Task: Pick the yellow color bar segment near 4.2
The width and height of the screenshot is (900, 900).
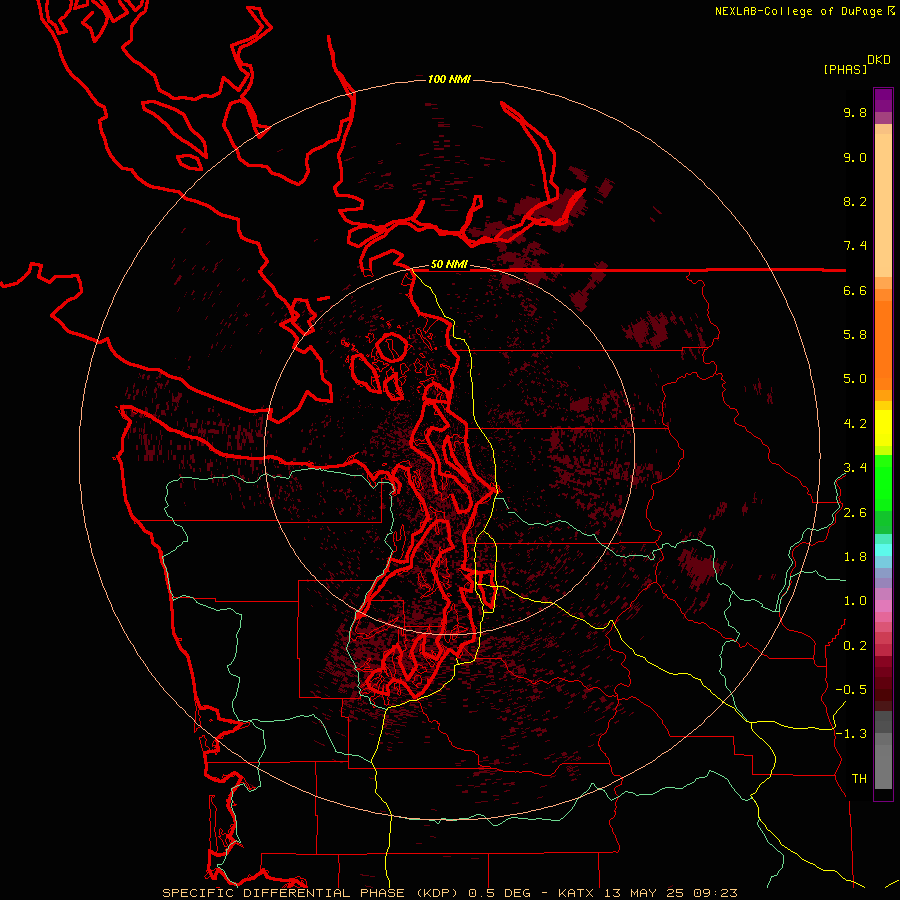Action: (x=883, y=428)
